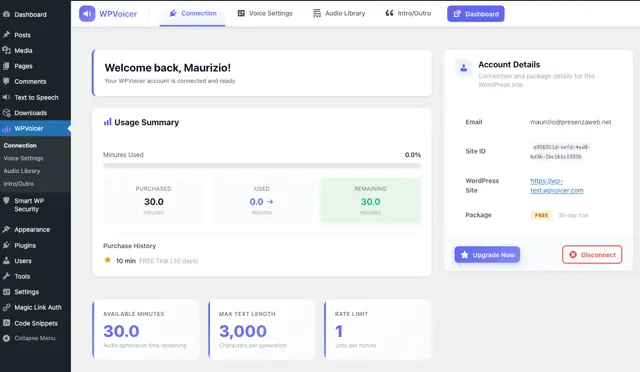Click the Tools wrench icon
Screen dimensions: 640x372
point(7,276)
